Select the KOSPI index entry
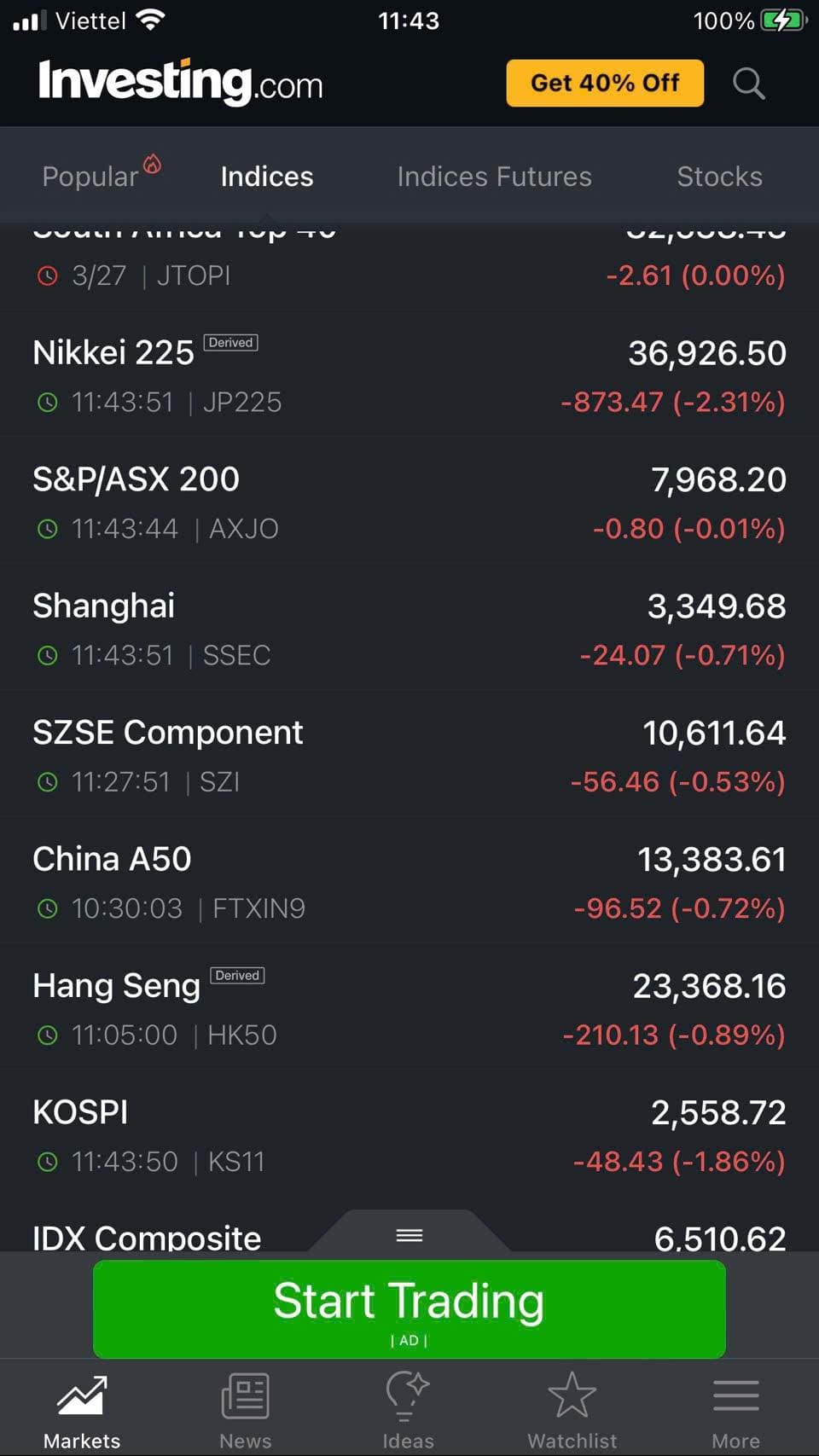The width and height of the screenshot is (819, 1456). click(409, 1135)
